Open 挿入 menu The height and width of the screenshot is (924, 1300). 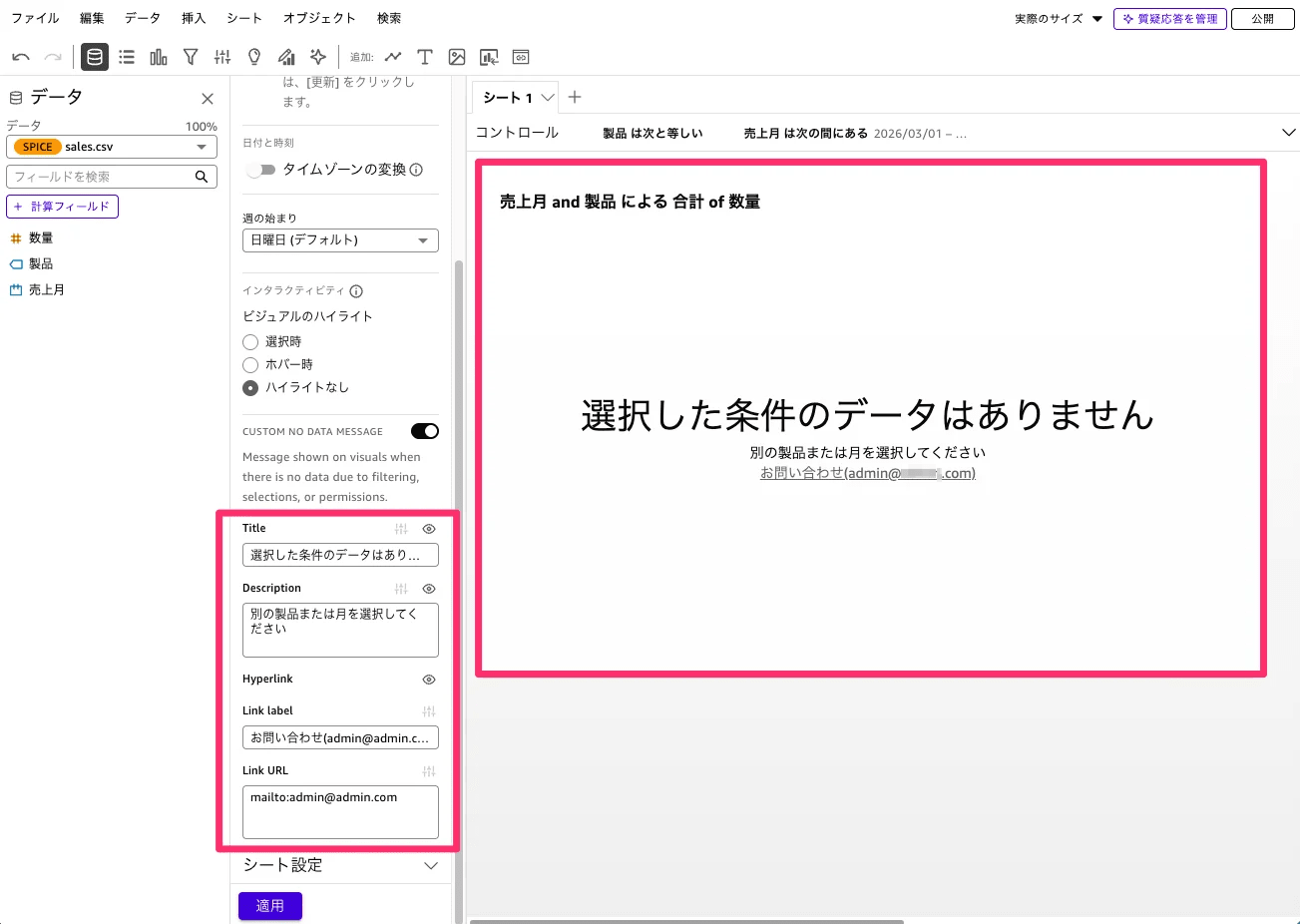194,19
